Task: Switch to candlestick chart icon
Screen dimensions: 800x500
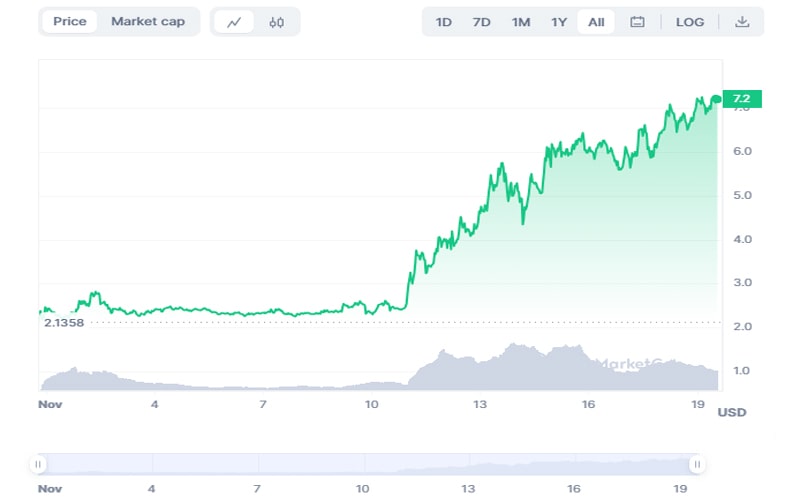Action: (276, 22)
